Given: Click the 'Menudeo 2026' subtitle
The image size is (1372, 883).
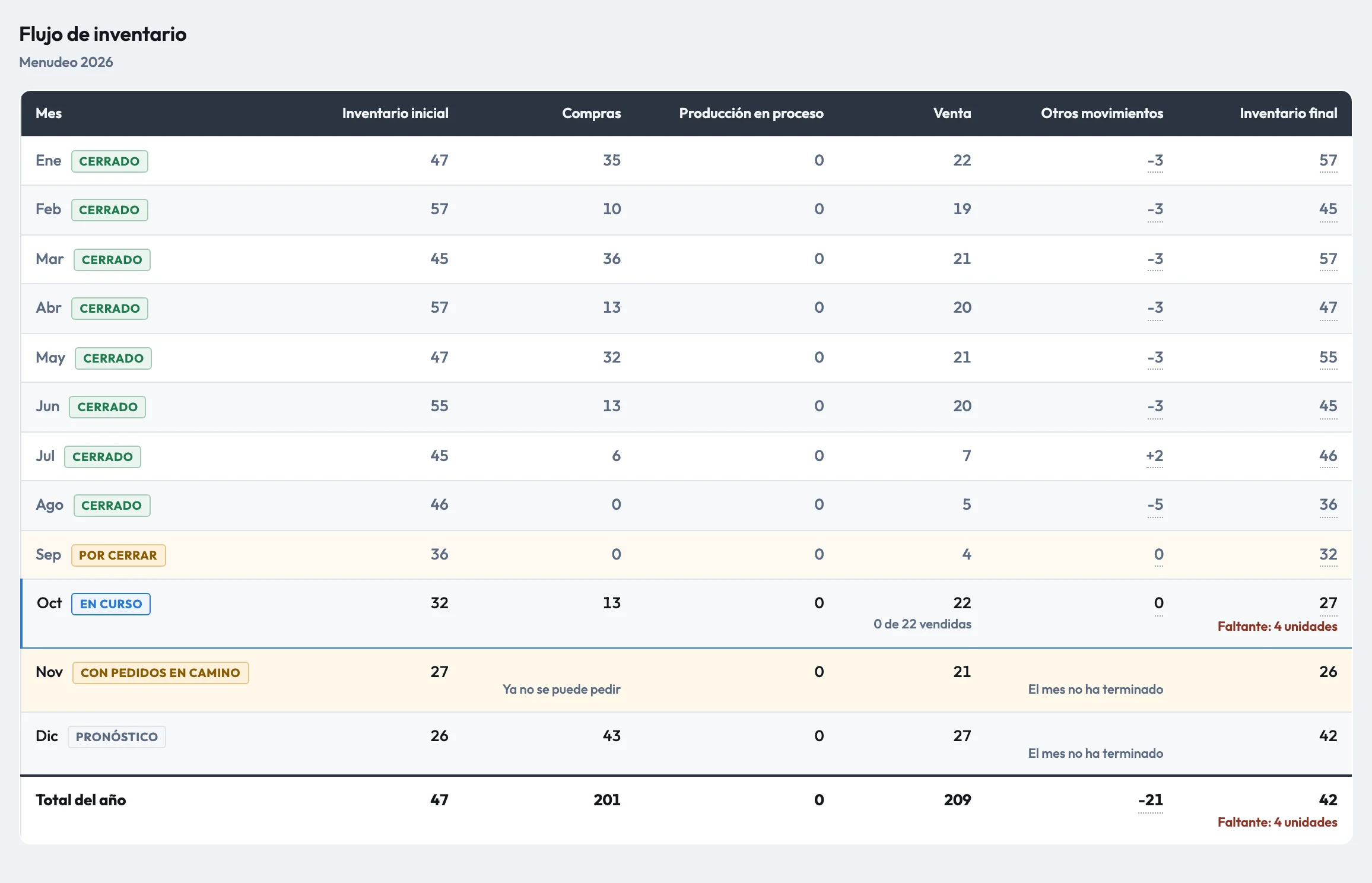Looking at the screenshot, I should pos(66,62).
